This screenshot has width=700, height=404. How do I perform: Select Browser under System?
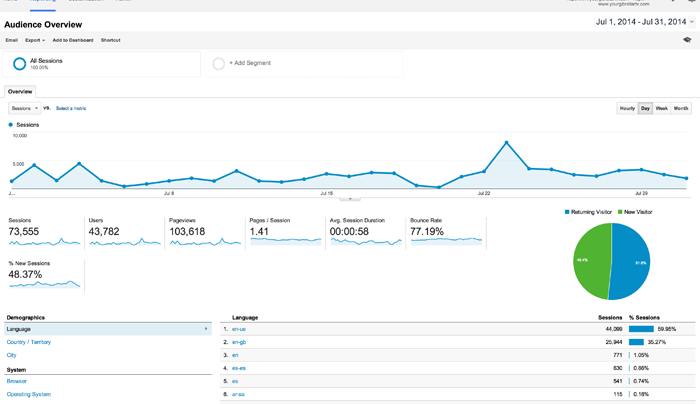click(x=17, y=381)
